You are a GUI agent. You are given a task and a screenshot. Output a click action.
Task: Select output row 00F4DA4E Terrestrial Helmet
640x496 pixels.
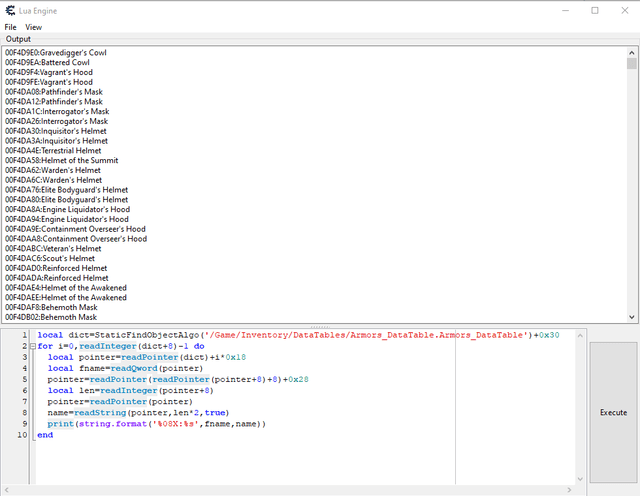click(53, 151)
